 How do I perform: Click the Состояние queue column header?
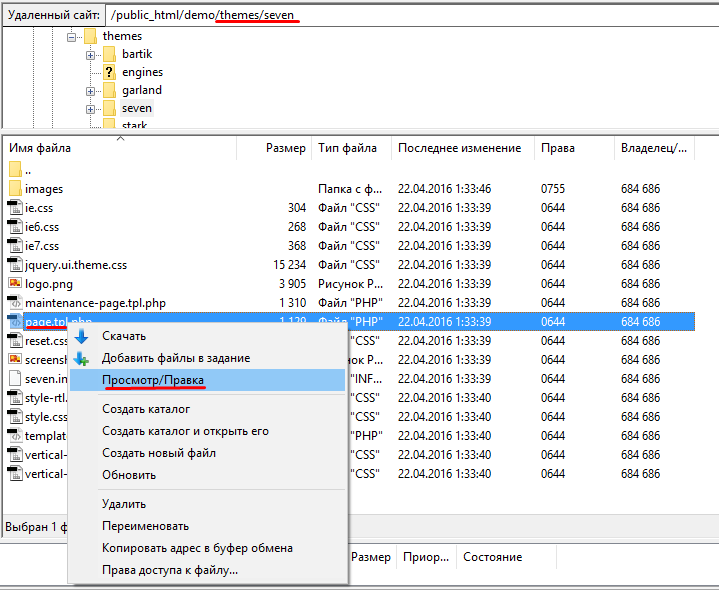(x=506, y=557)
